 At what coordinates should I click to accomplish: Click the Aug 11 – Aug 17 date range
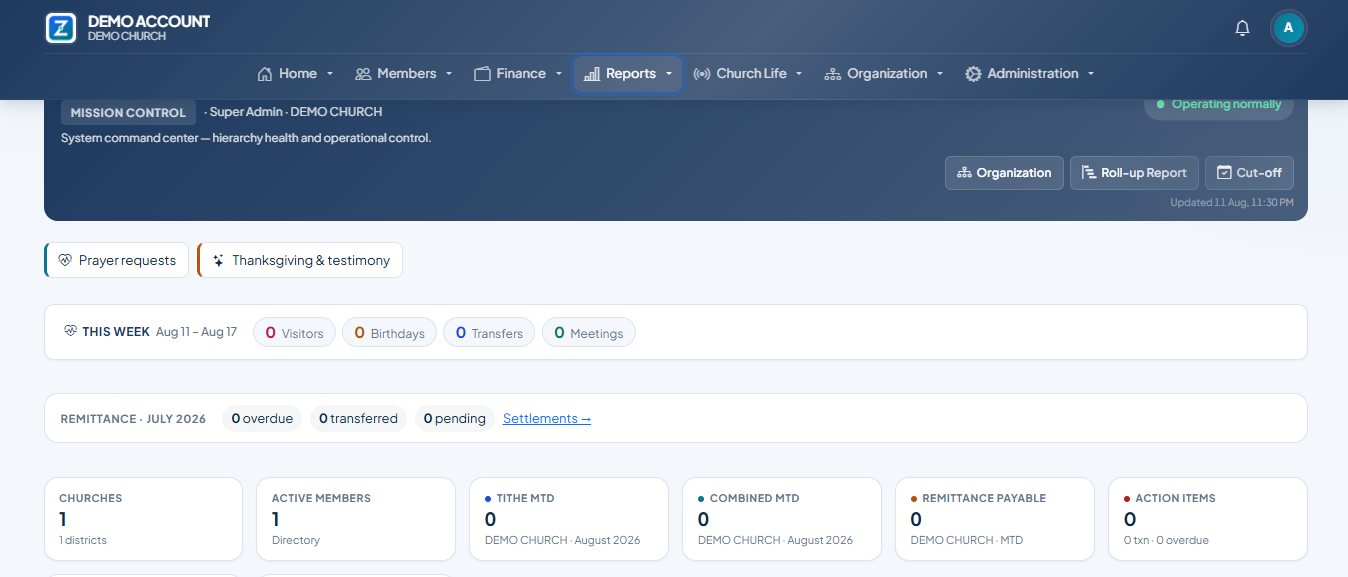tap(196, 332)
